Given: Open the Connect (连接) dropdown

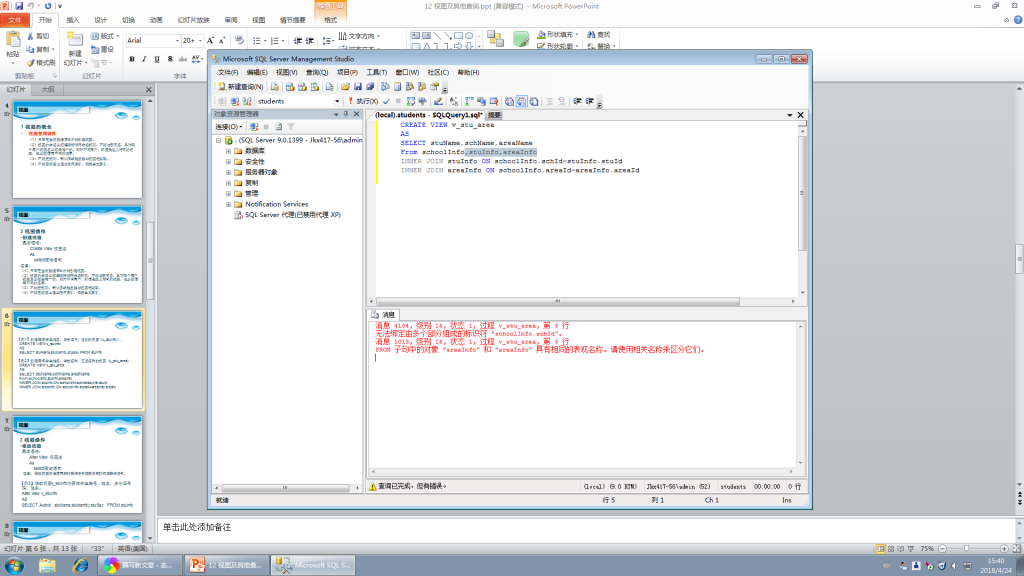Looking at the screenshot, I should click(229, 127).
